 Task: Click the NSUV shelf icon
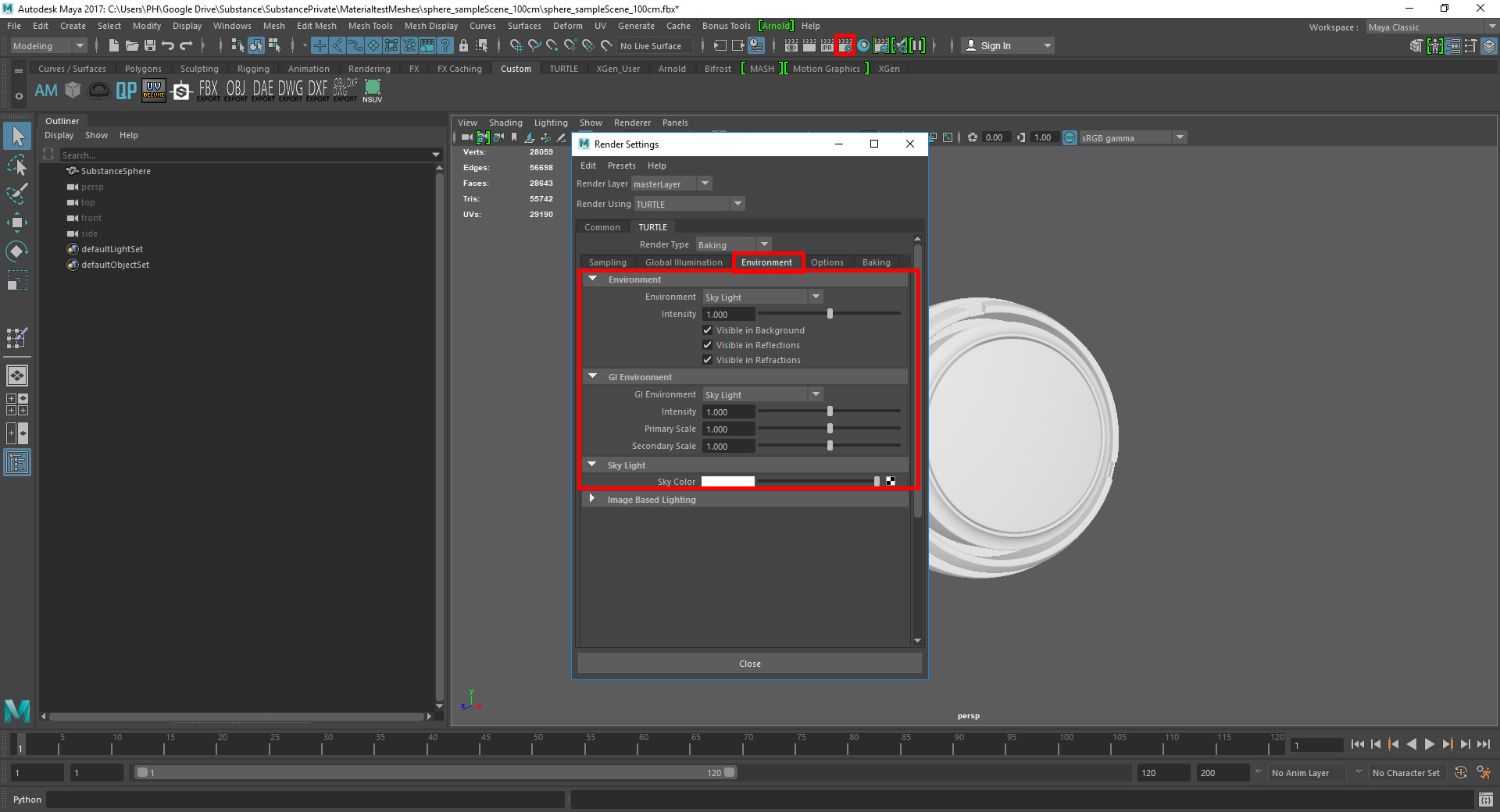click(373, 91)
